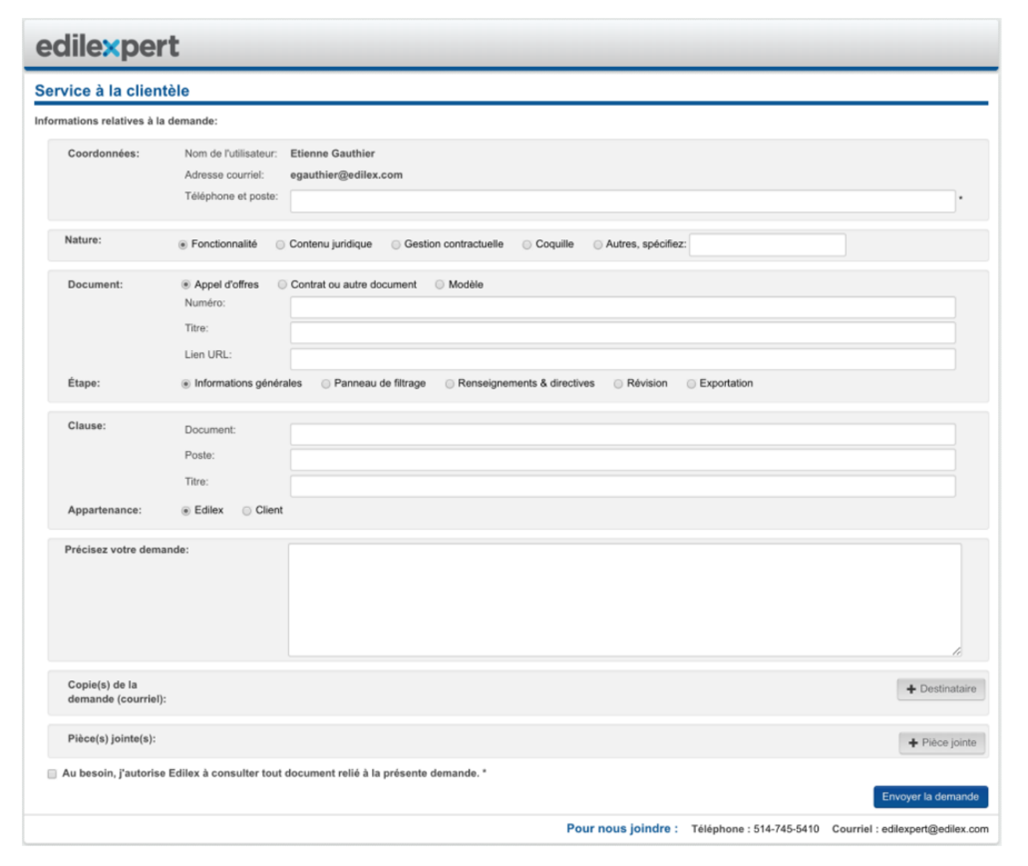1028x866 pixels.
Task: Select the Modèle document type
Action: click(440, 285)
